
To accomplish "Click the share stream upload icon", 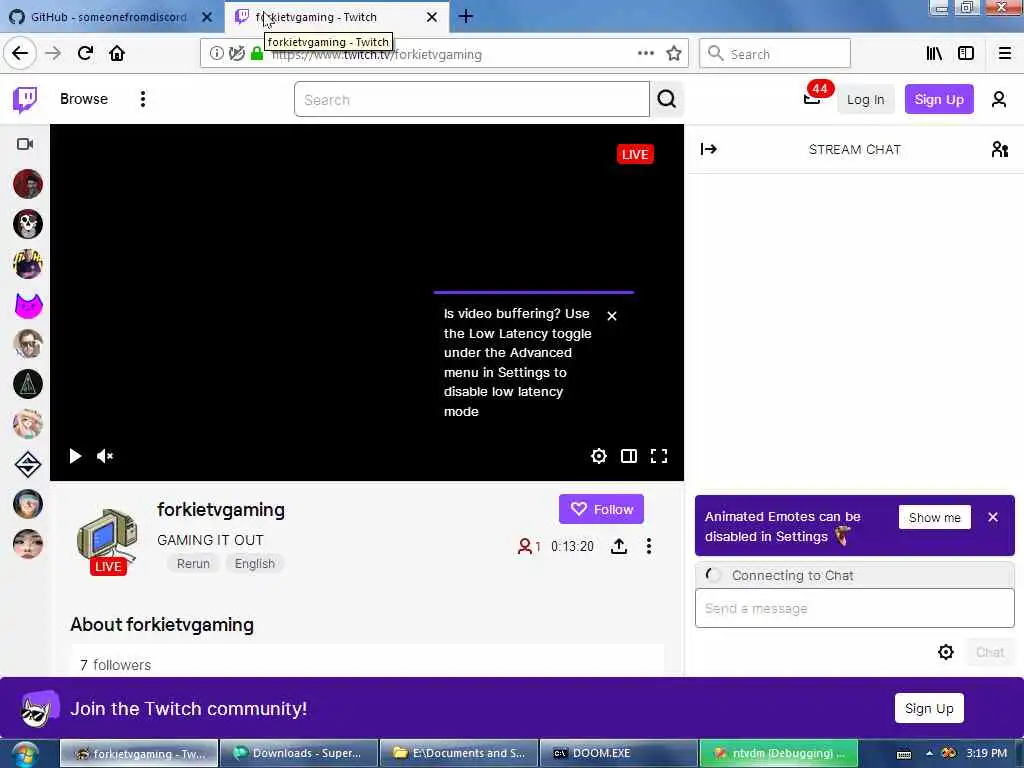I will pyautogui.click(x=619, y=546).
